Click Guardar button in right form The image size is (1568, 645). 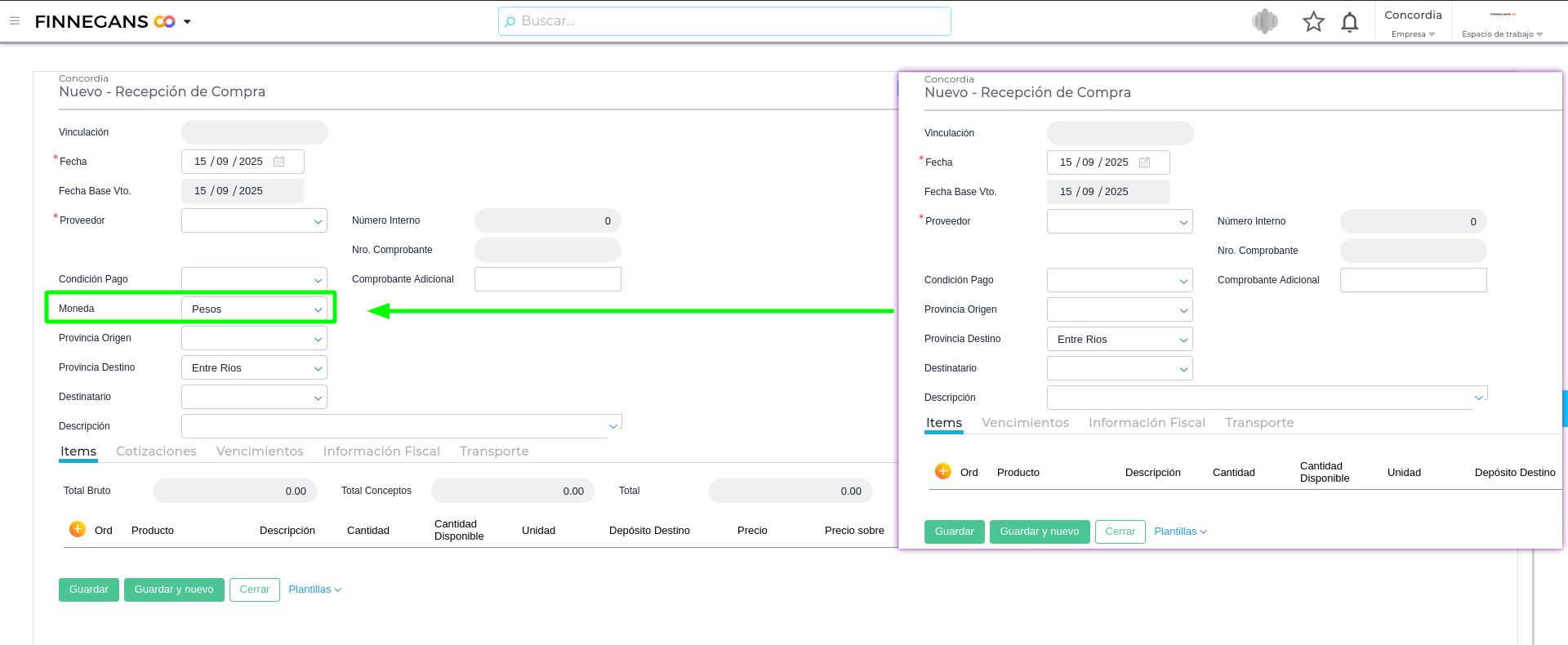(x=955, y=532)
